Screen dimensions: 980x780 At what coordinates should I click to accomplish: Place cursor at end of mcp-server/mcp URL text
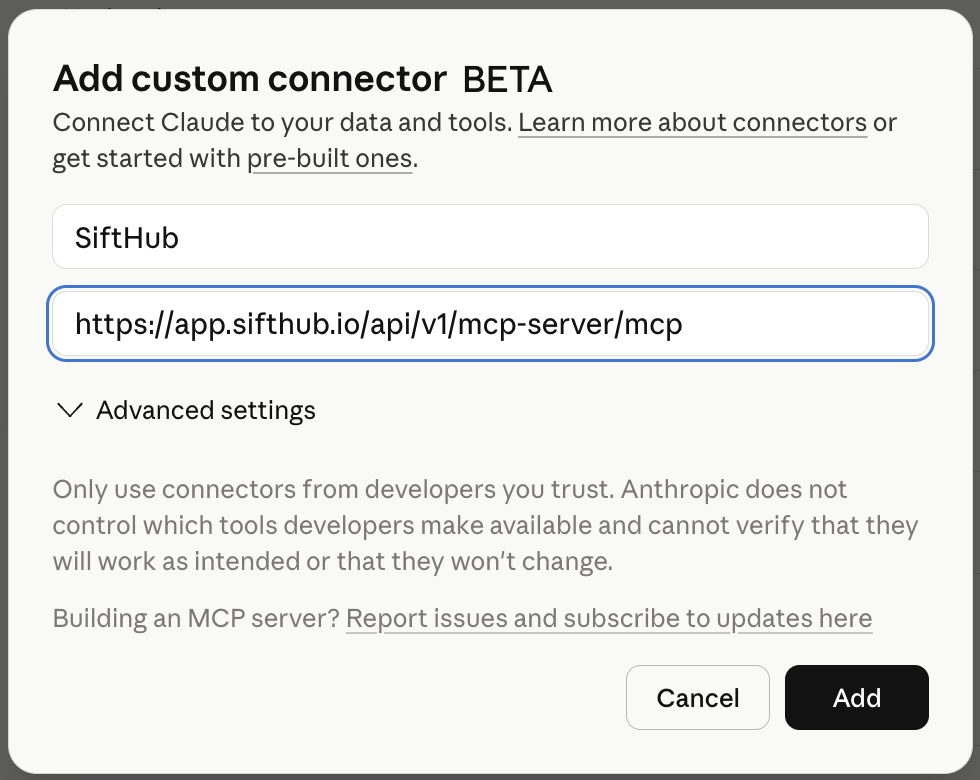pyautogui.click(x=682, y=324)
